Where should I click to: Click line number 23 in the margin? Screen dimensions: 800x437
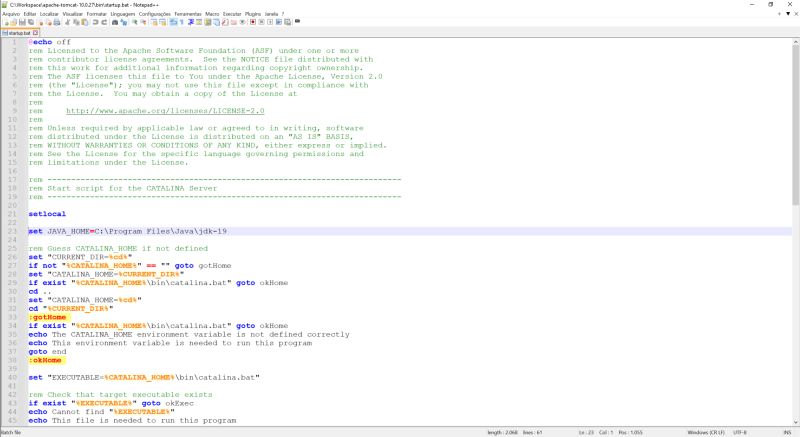pyautogui.click(x=12, y=231)
